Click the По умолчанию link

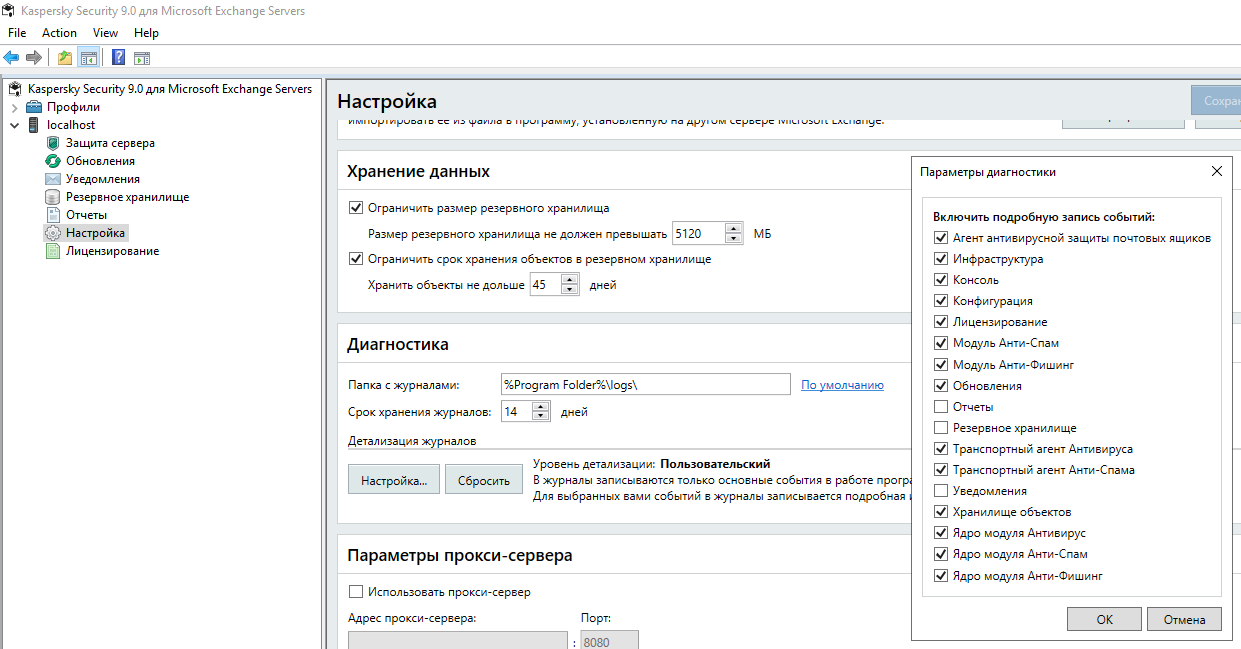coord(842,385)
